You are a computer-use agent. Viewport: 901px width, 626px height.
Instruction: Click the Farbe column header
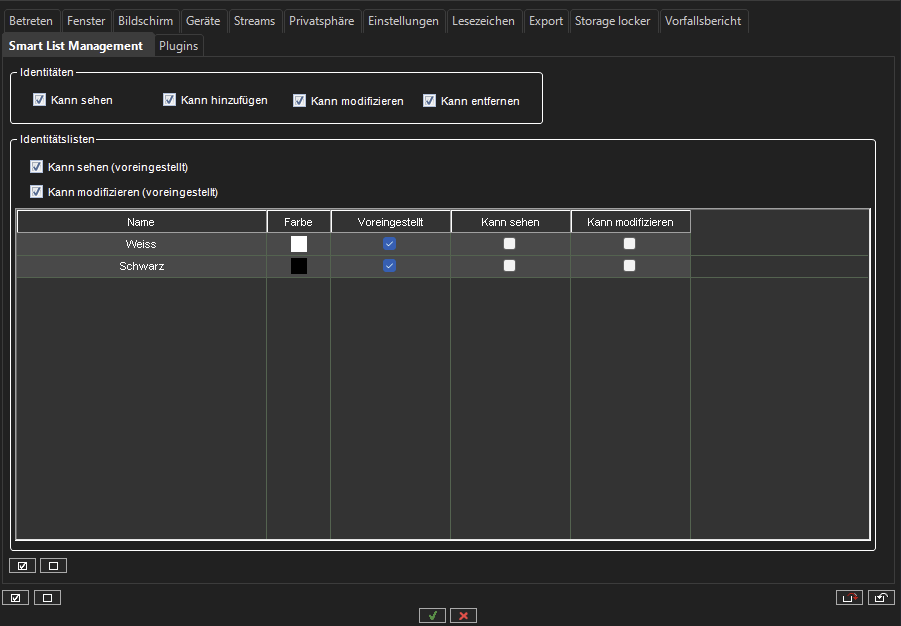(x=299, y=222)
